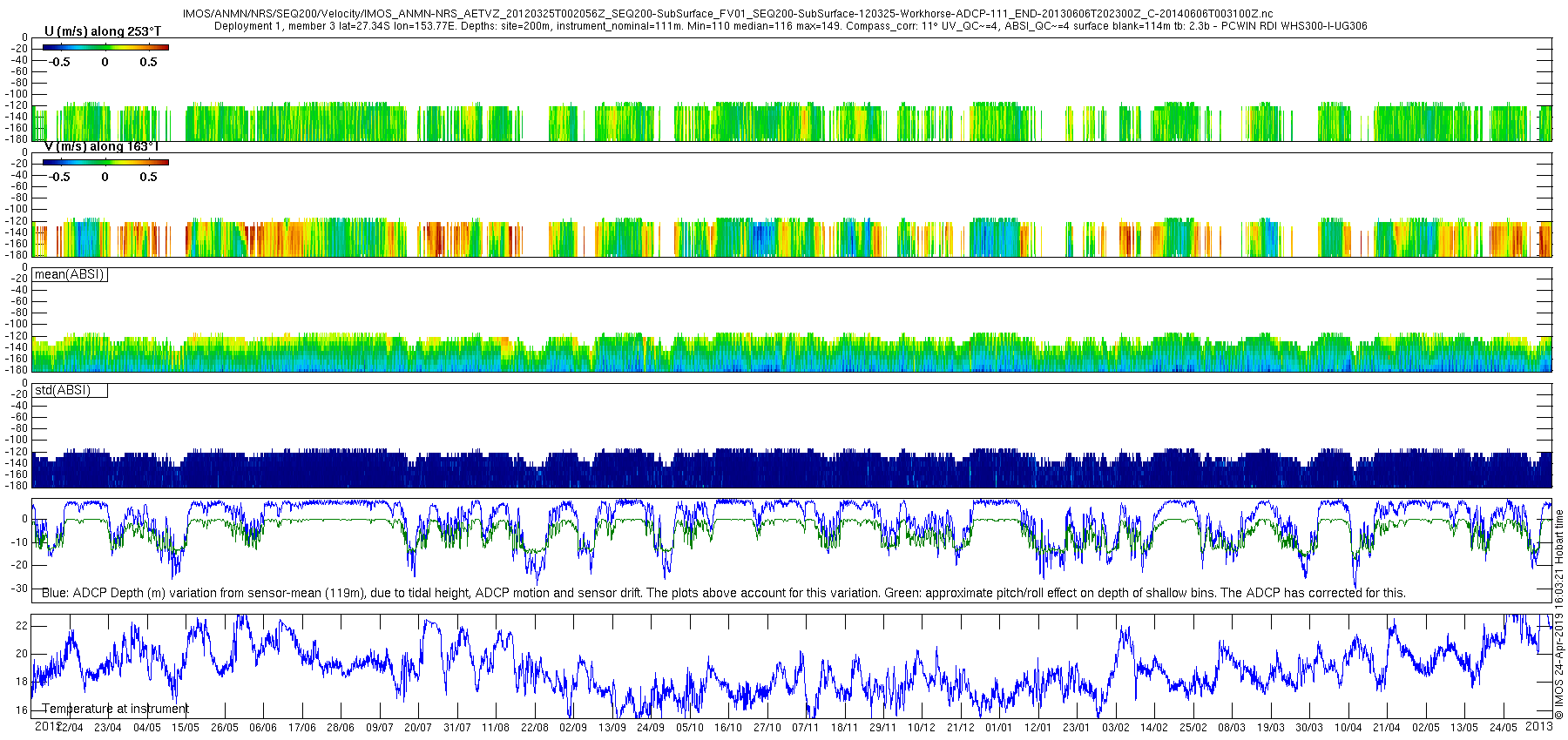Click the '07/11' date tick label

806,728
